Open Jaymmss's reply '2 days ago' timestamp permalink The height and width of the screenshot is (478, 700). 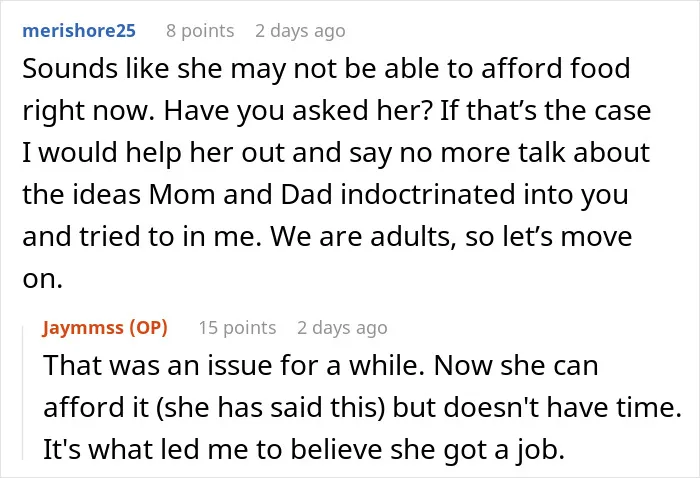coord(342,328)
